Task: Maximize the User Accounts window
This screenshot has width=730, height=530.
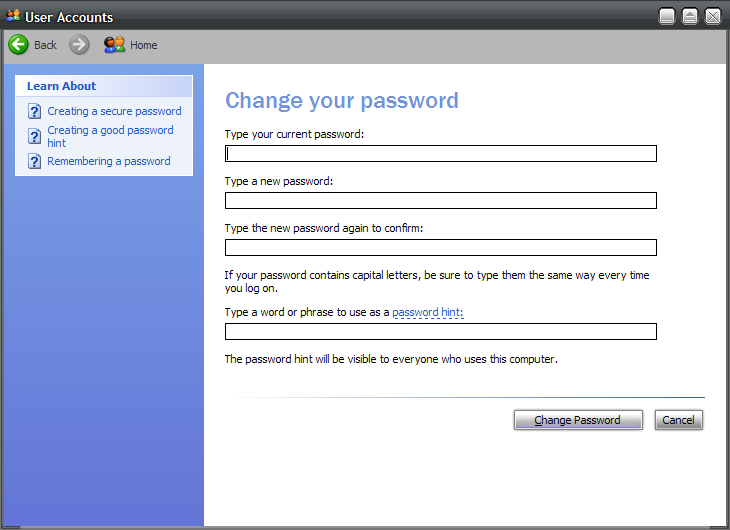Action: (x=690, y=16)
